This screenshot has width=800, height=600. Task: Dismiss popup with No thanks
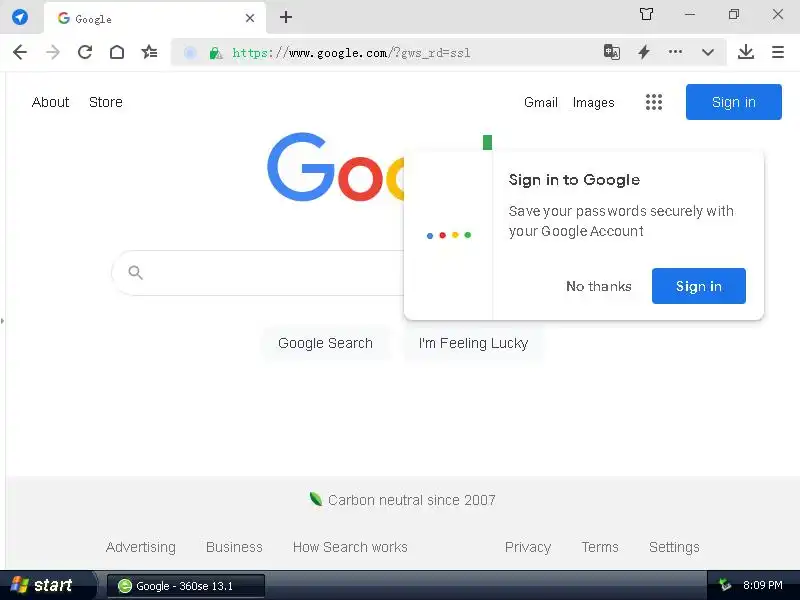click(599, 286)
